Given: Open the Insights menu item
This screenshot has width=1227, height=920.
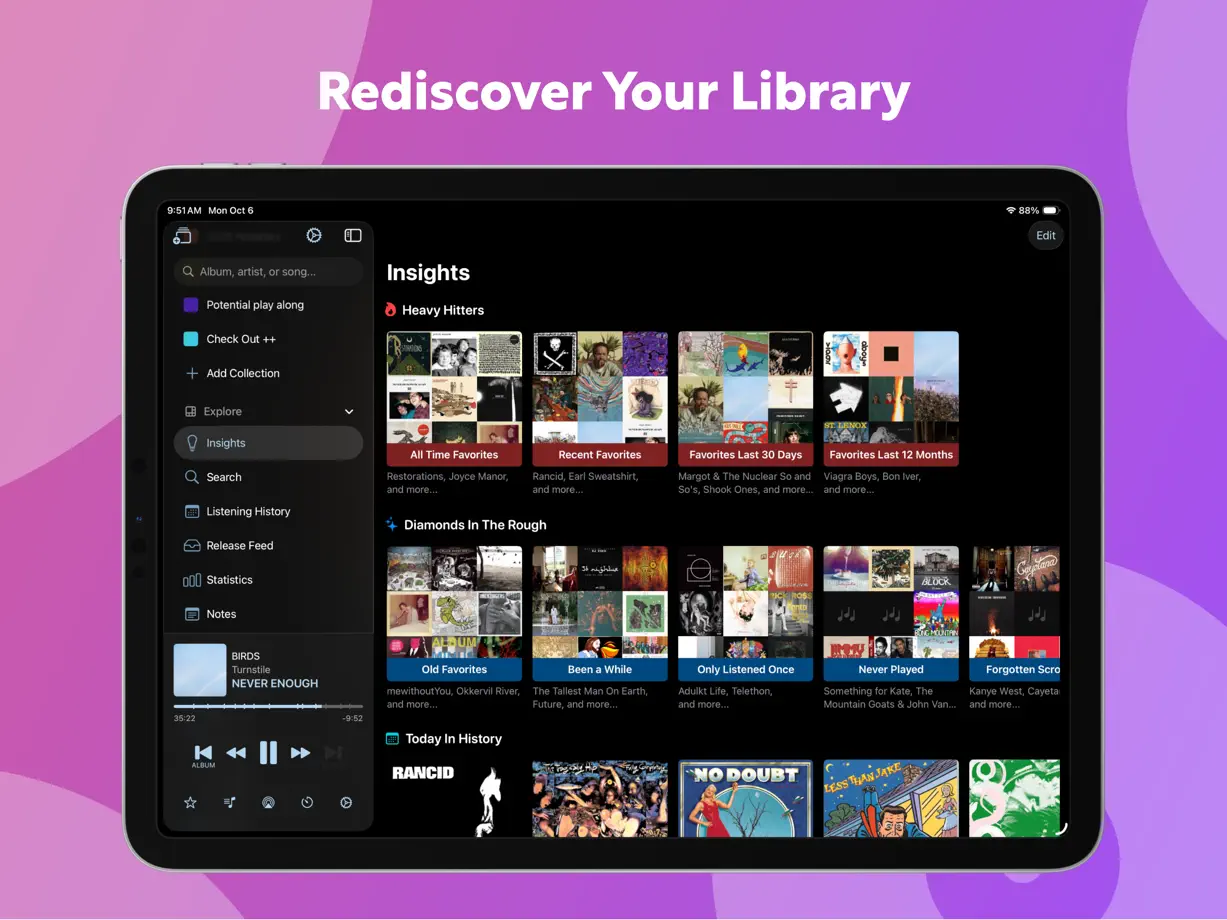Looking at the screenshot, I should click(x=268, y=443).
